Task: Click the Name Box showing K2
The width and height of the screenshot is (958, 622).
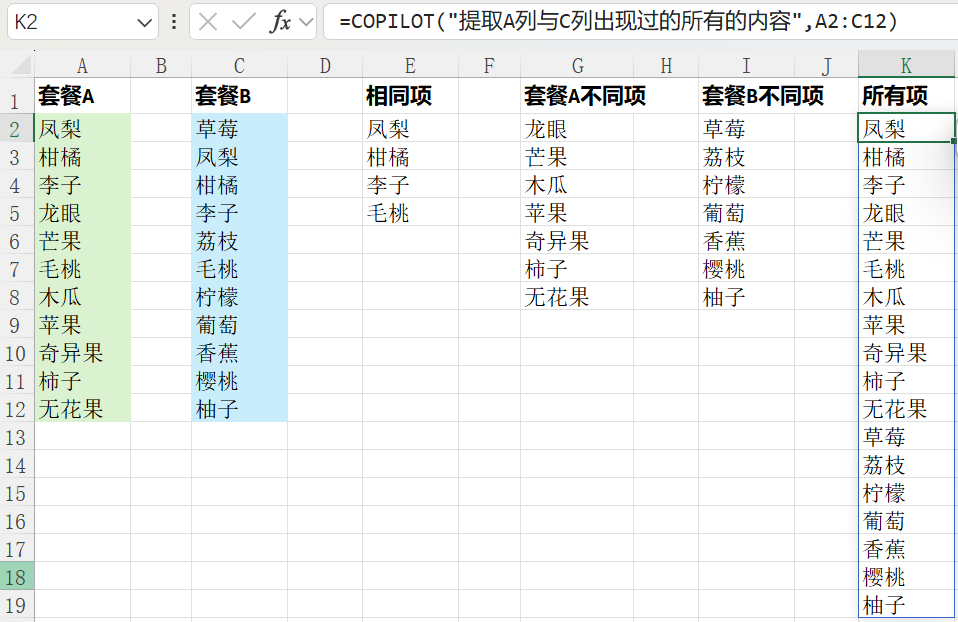Action: 70,21
